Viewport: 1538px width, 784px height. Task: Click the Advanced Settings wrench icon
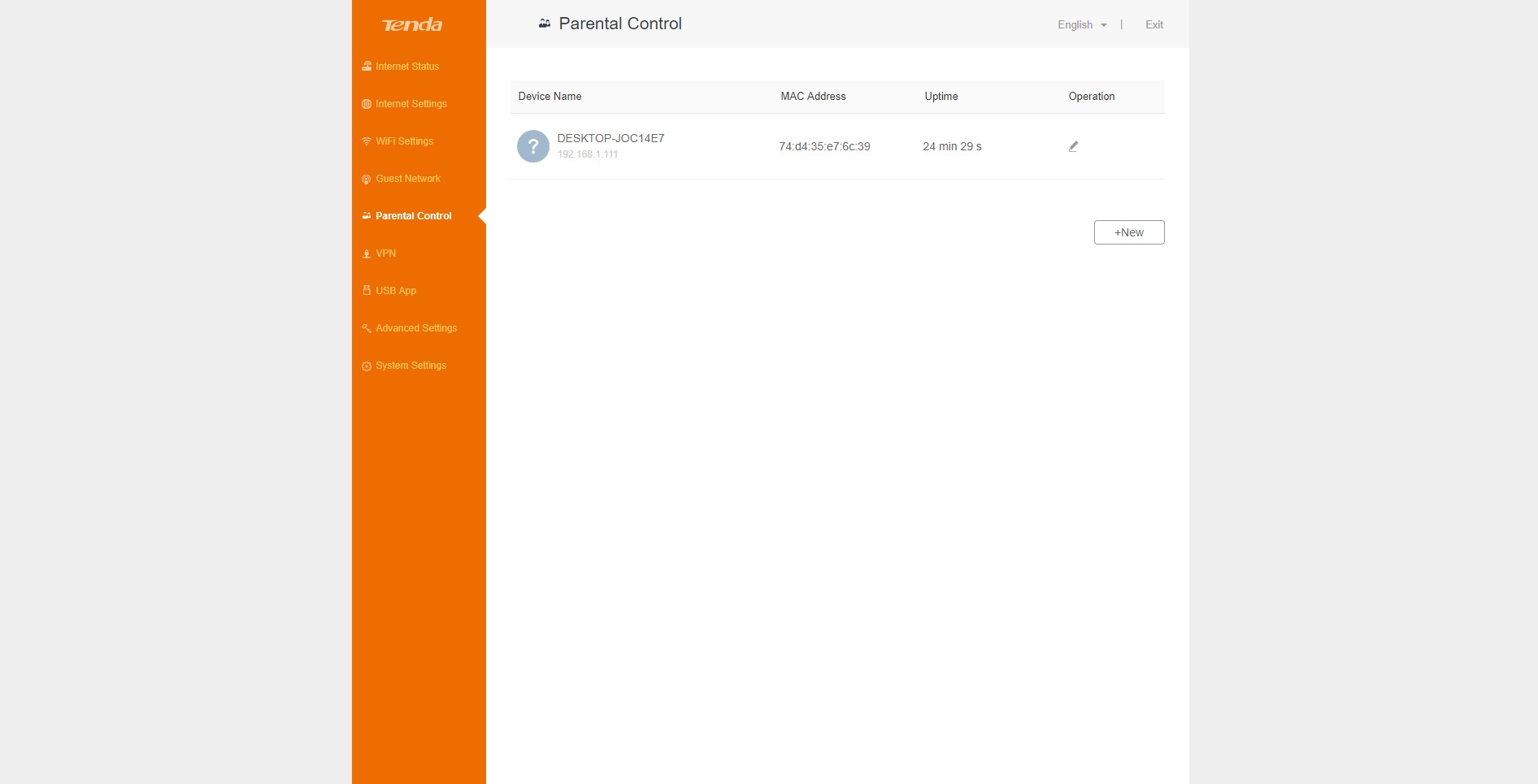367,328
